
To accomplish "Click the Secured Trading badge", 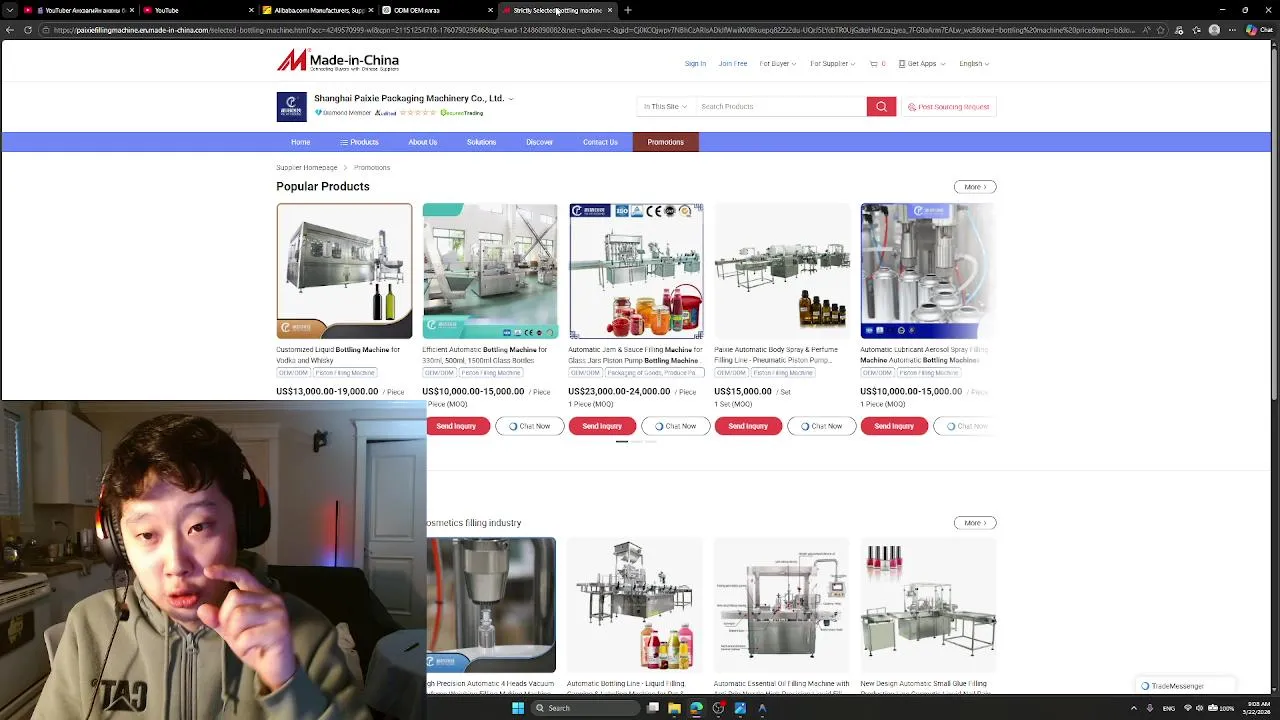I will pyautogui.click(x=461, y=113).
